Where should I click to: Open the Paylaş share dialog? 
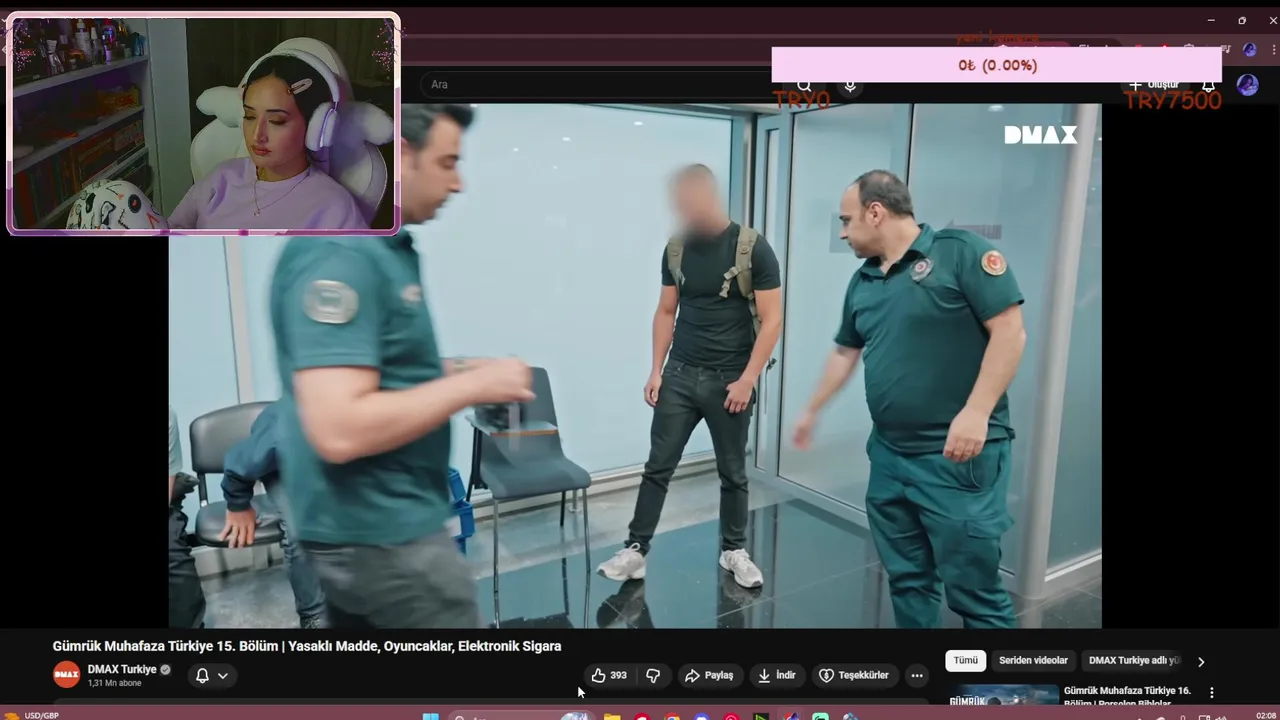(709, 676)
